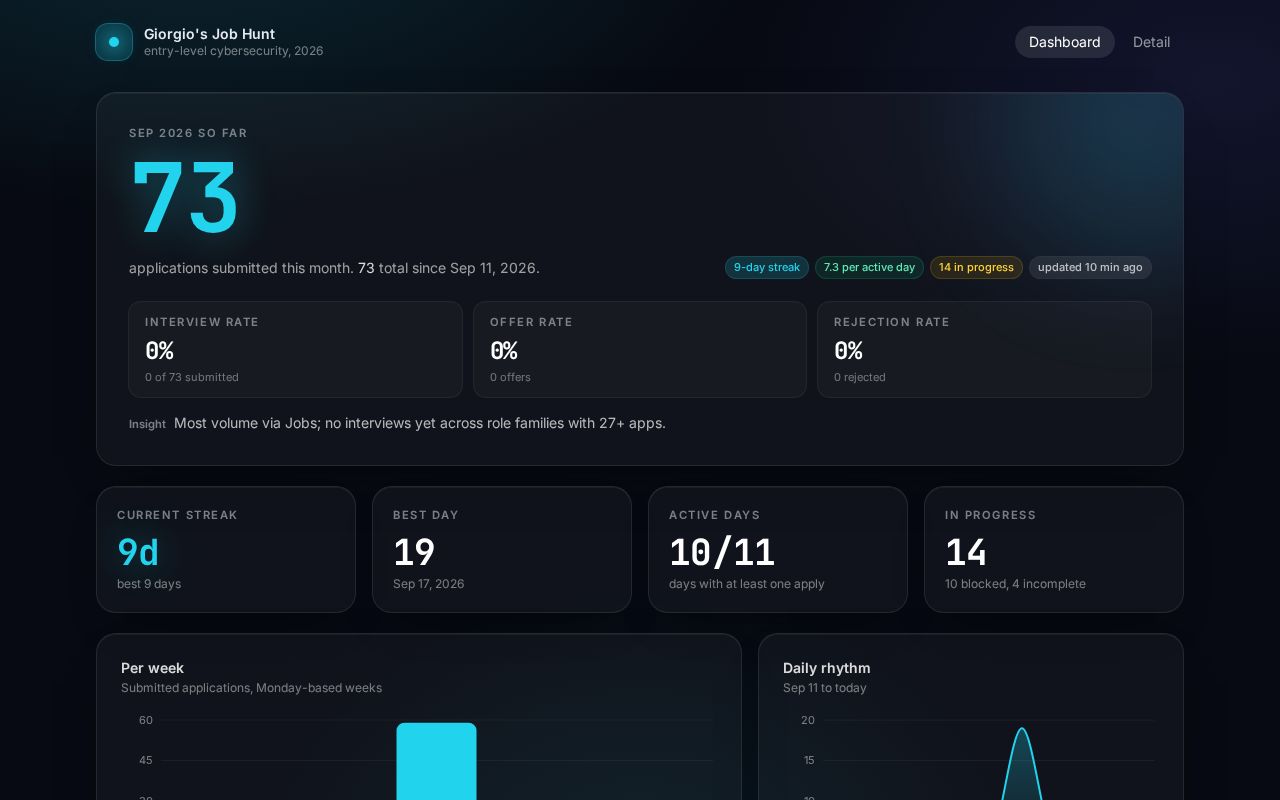This screenshot has height=800, width=1280.
Task: Click the days with at least one apply text
Action: [x=747, y=584]
